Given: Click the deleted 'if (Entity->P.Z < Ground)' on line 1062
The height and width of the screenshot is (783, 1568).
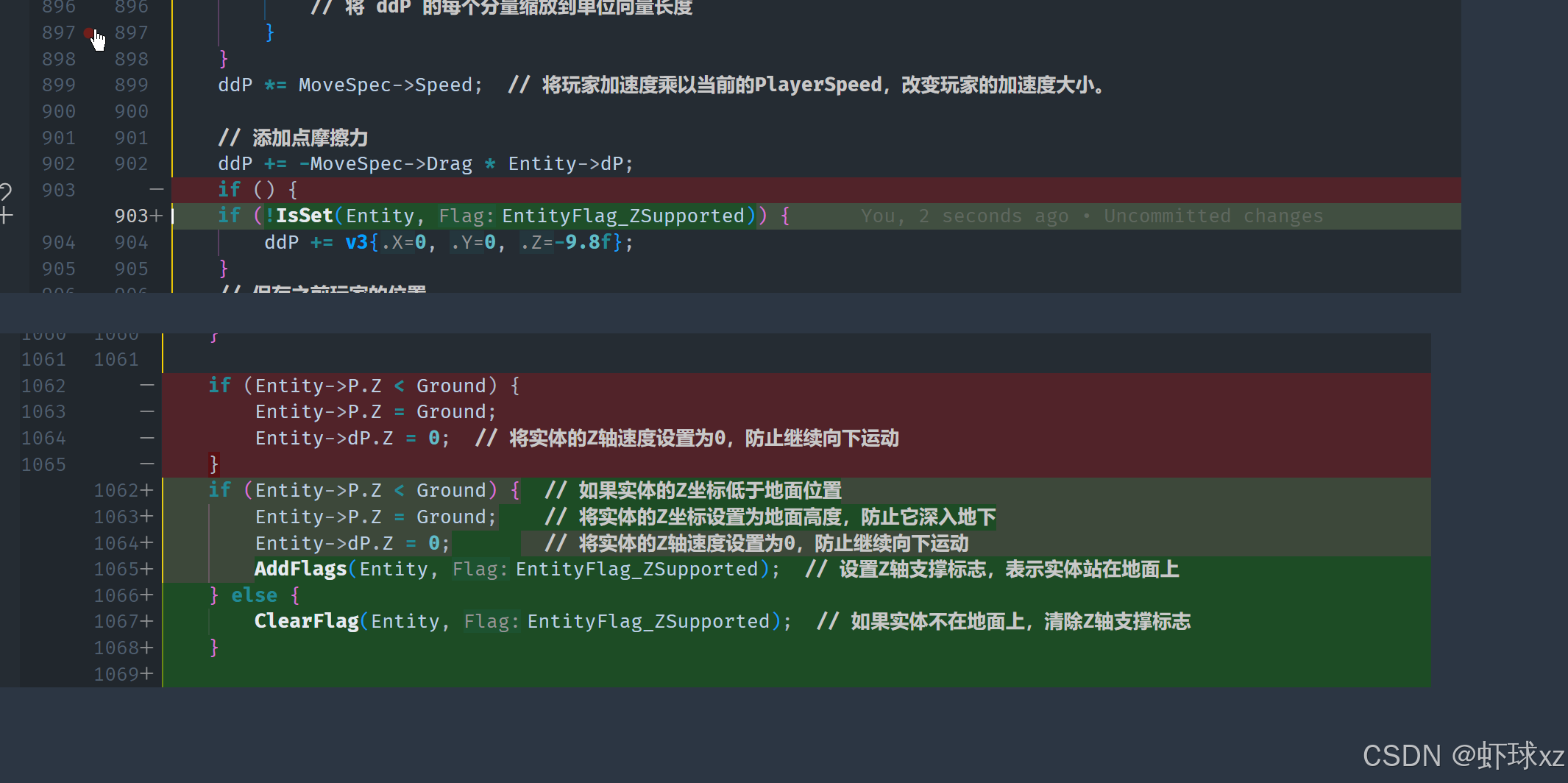Looking at the screenshot, I should coord(353,386).
